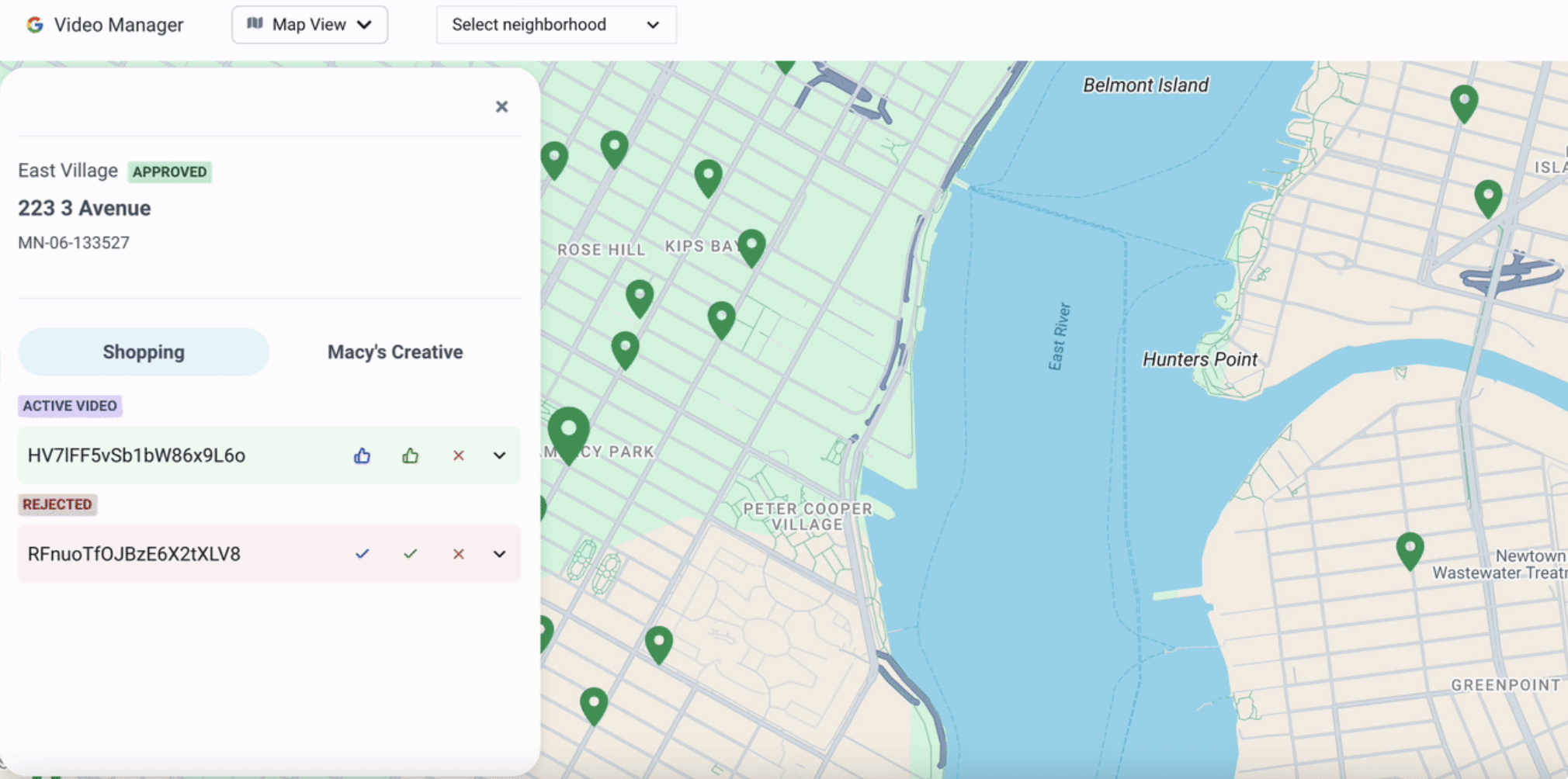This screenshot has width=1568, height=779.
Task: Expand the HV7IFF5vSb1bW86x9L6o video row
Action: coord(500,455)
